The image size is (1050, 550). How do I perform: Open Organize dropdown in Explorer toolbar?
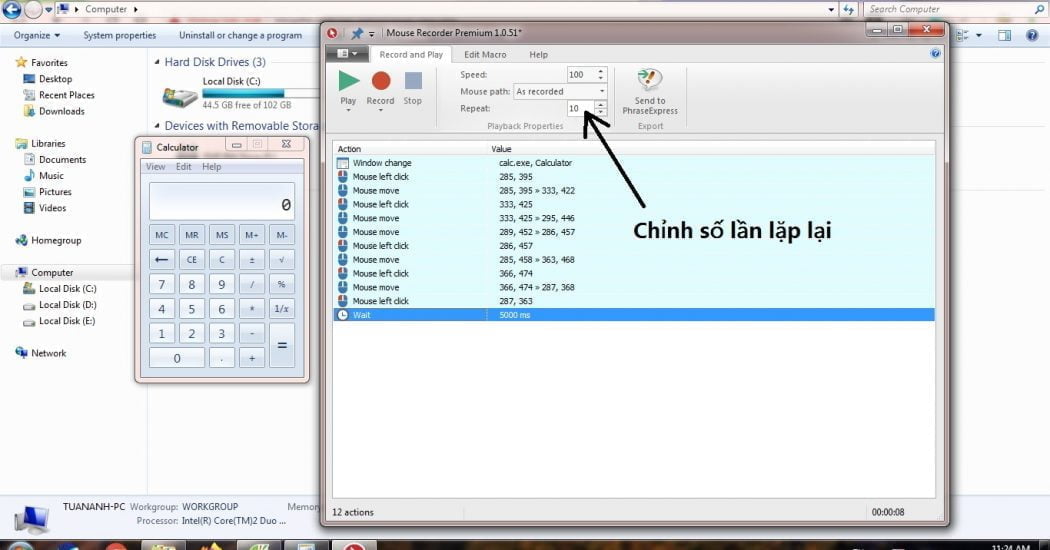pyautogui.click(x=37, y=36)
